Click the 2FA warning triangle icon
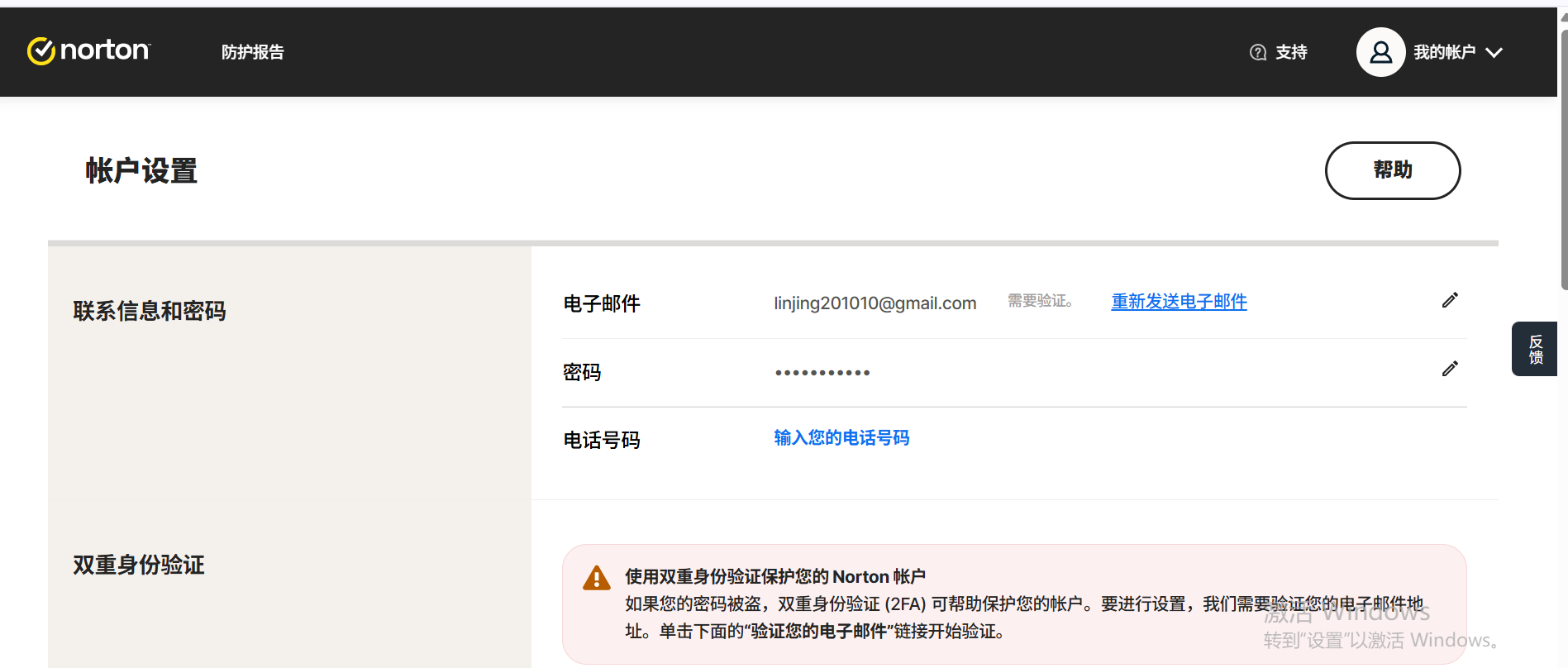 point(596,578)
